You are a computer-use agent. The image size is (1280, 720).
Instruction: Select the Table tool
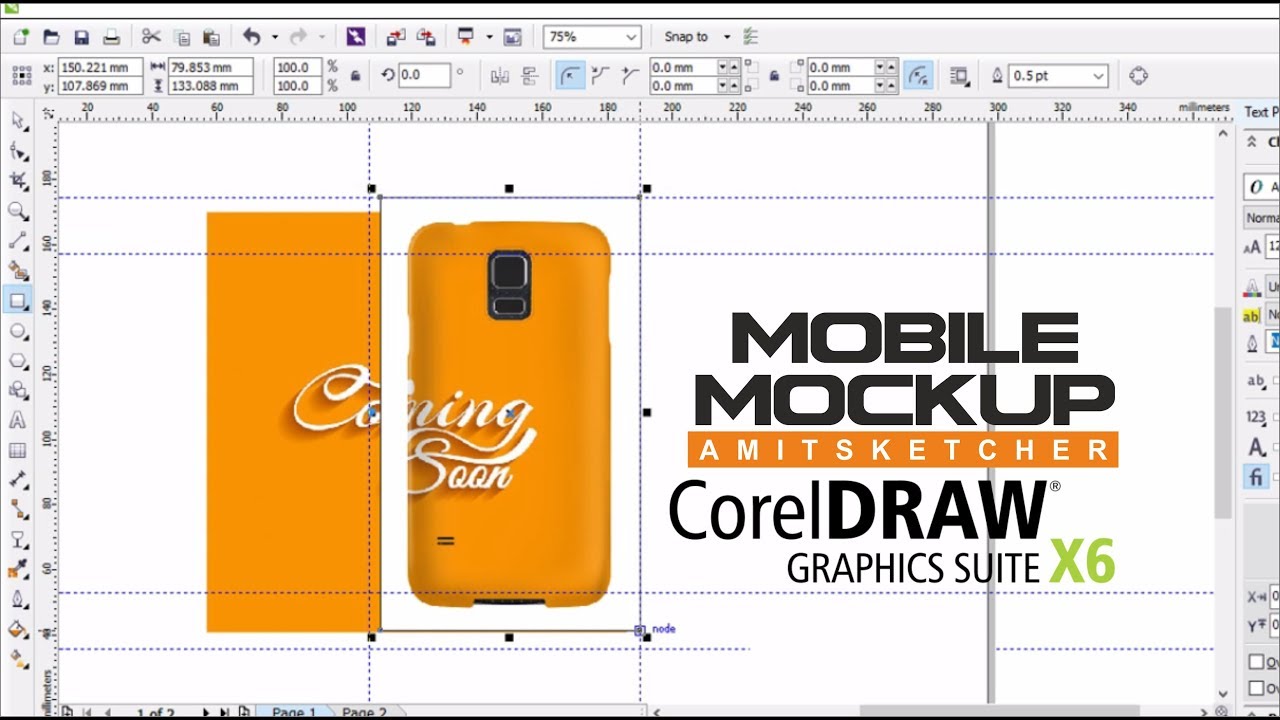(18, 450)
